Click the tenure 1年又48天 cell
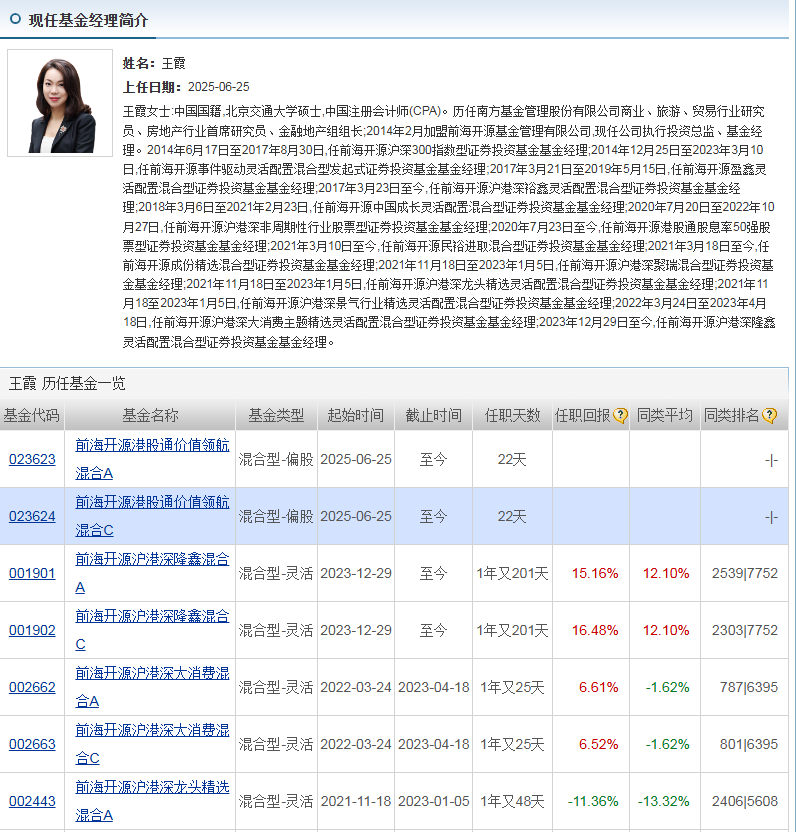Image resolution: width=796 pixels, height=832 pixels. pyautogui.click(x=512, y=801)
